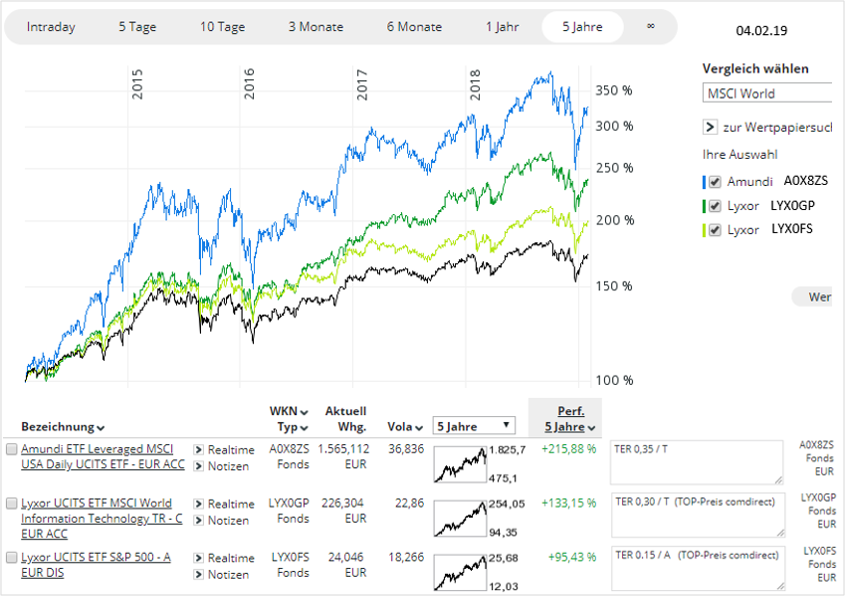The height and width of the screenshot is (596, 845).
Task: Uncheck Amundi A0X8ZS in Ihre Auswahl
Action: click(x=716, y=182)
